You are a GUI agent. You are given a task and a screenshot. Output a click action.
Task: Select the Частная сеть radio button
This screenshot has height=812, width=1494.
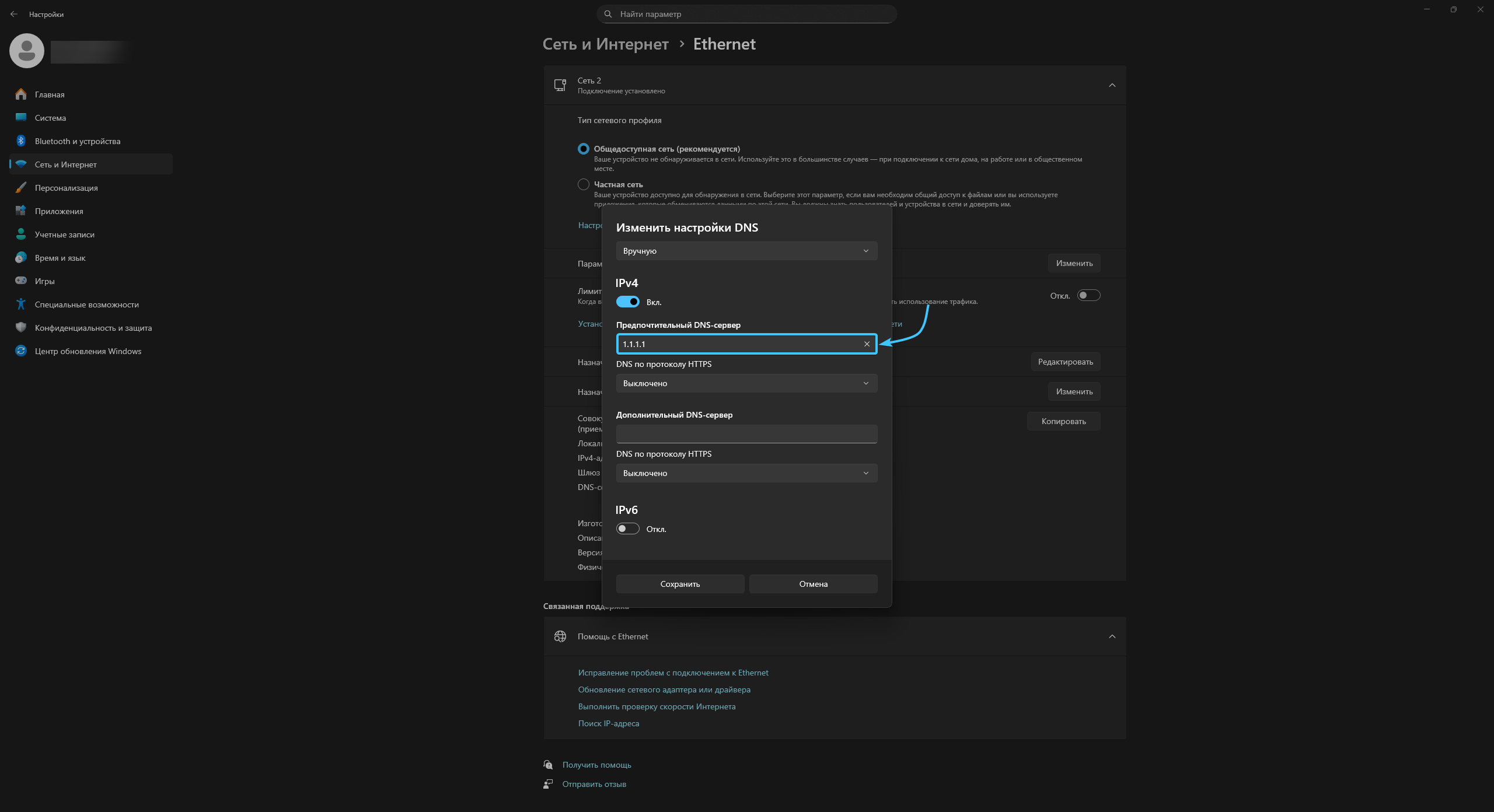[583, 184]
